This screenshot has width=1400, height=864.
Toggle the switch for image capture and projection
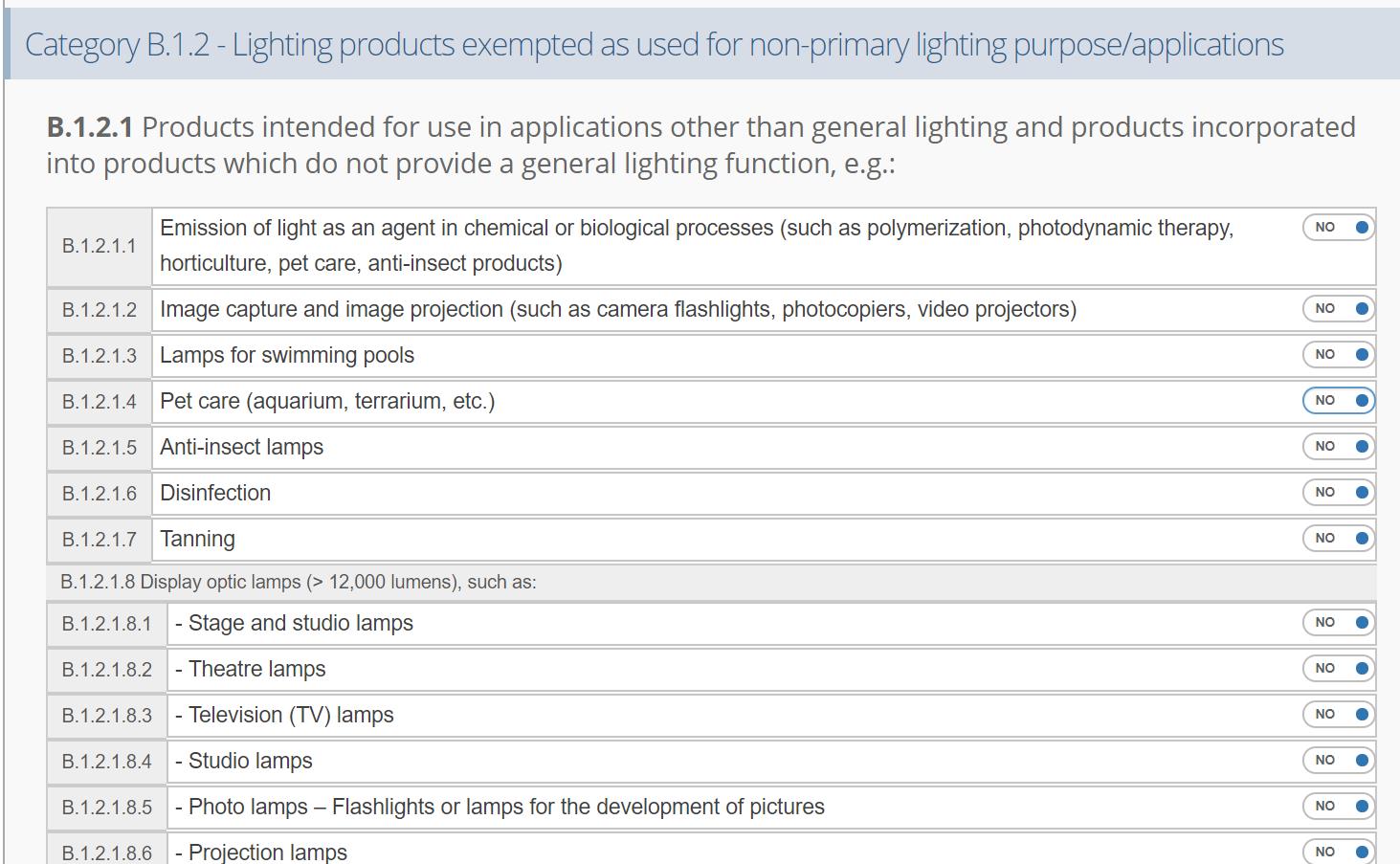click(1338, 309)
